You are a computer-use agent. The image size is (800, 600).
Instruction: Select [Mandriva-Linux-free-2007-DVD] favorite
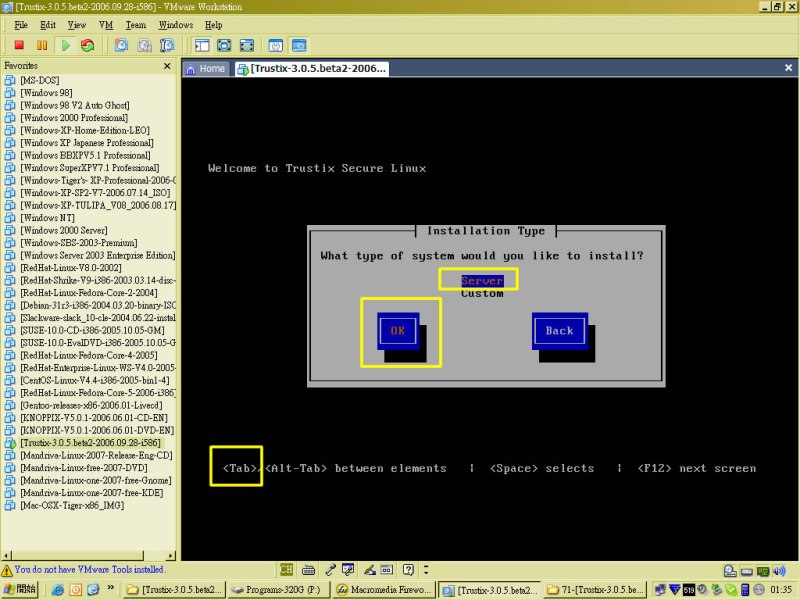84,467
